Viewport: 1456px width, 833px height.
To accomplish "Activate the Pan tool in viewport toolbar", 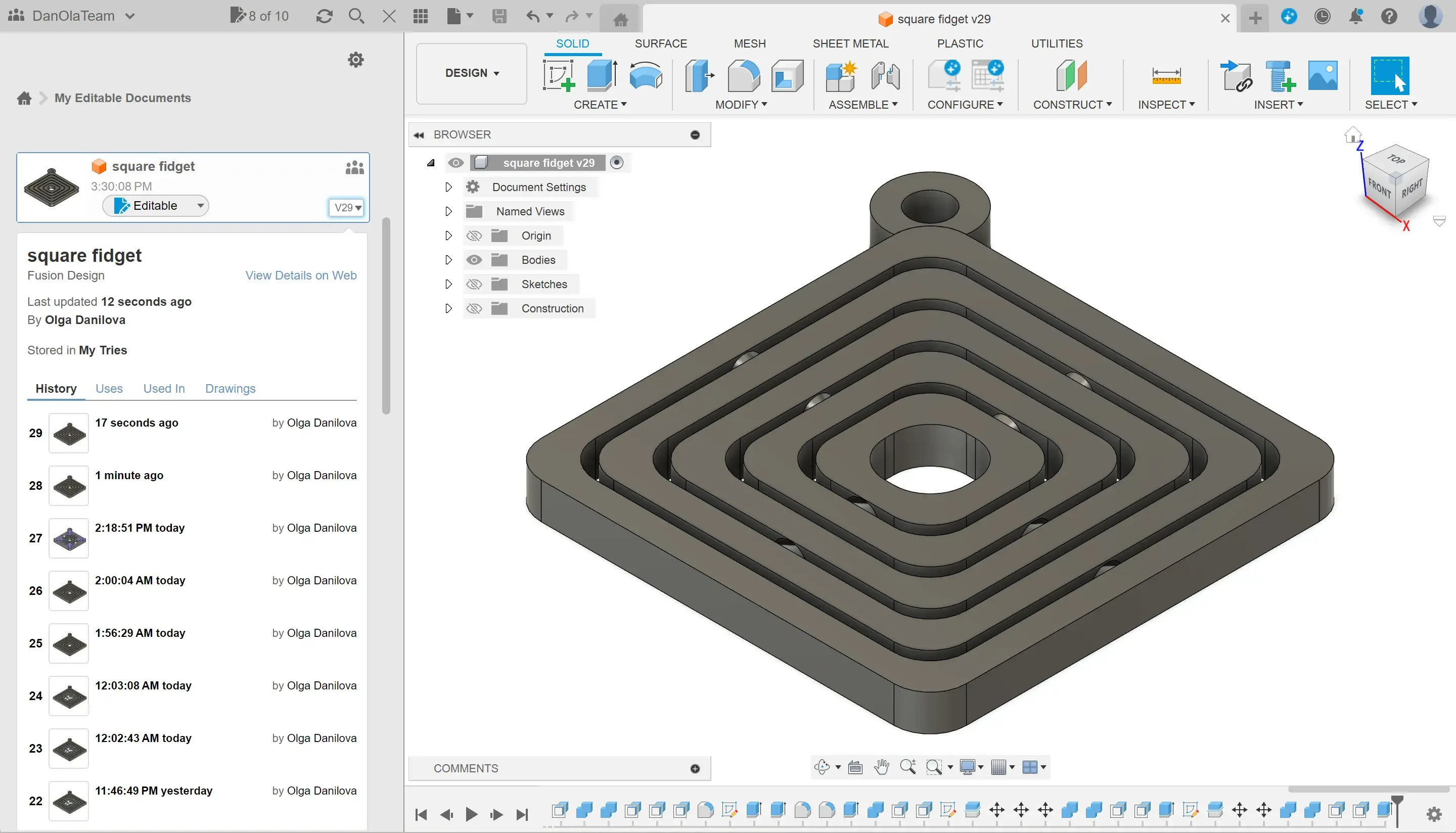I will point(882,767).
